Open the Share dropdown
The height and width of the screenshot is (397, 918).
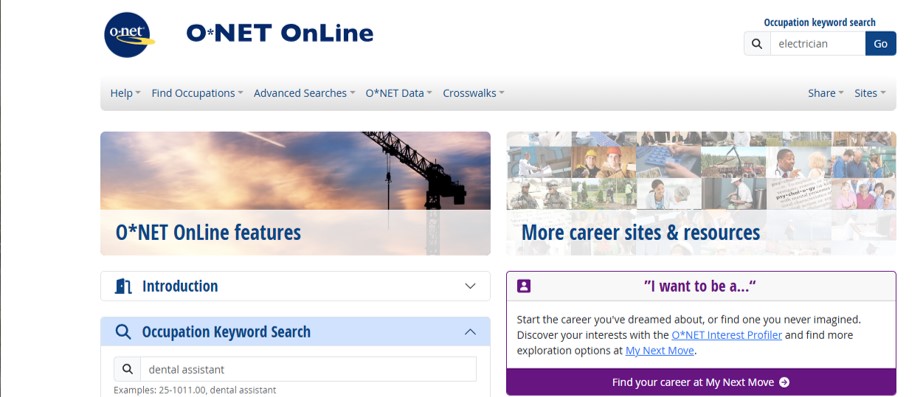click(825, 93)
